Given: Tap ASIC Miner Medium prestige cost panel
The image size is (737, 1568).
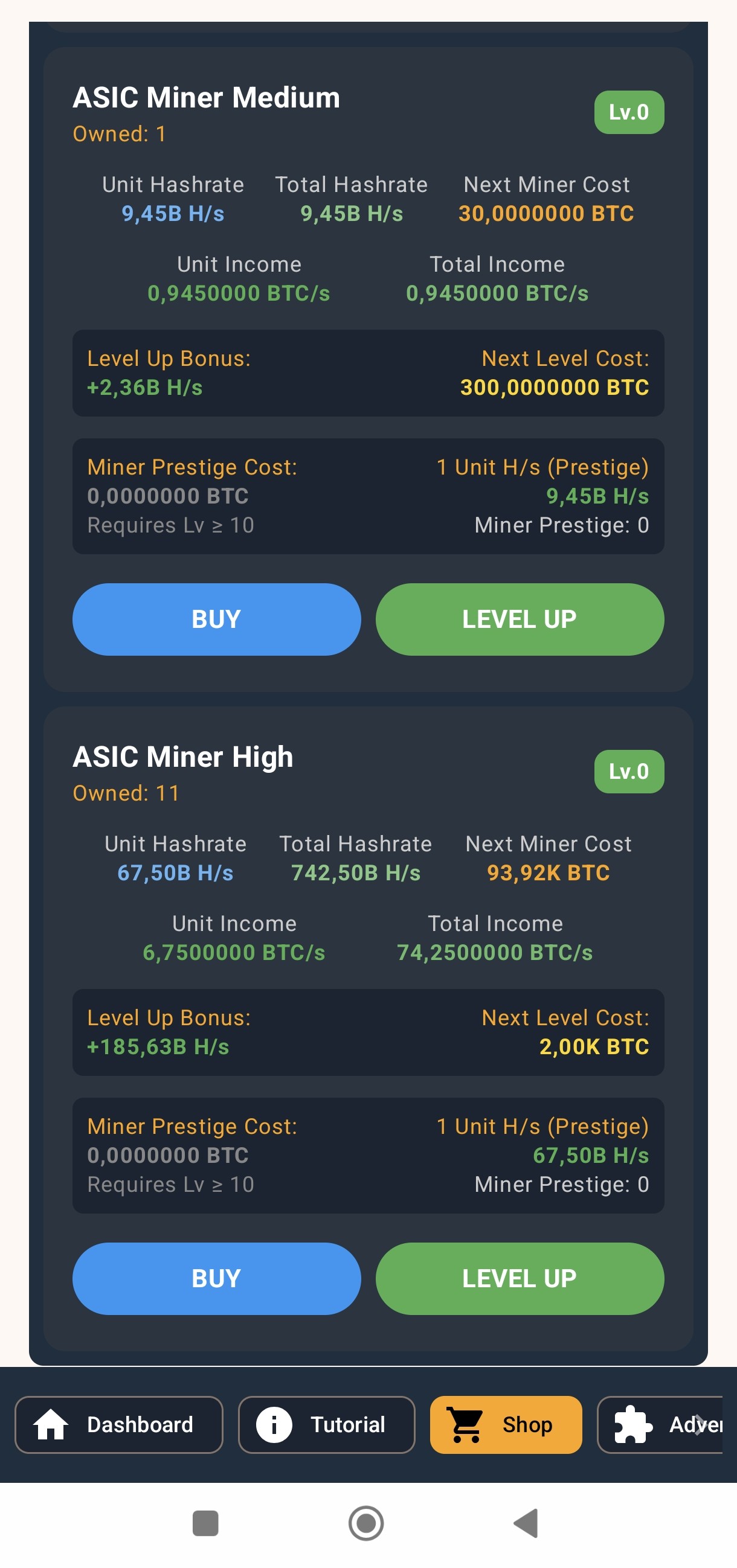Looking at the screenshot, I should click(368, 496).
